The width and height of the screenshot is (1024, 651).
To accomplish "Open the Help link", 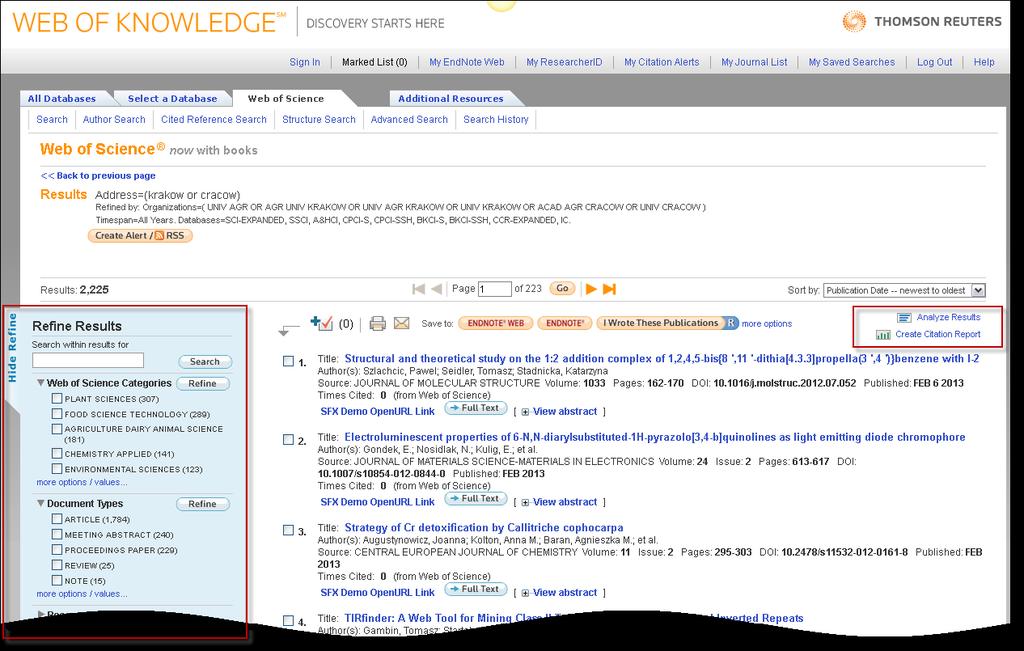I will click(x=984, y=62).
